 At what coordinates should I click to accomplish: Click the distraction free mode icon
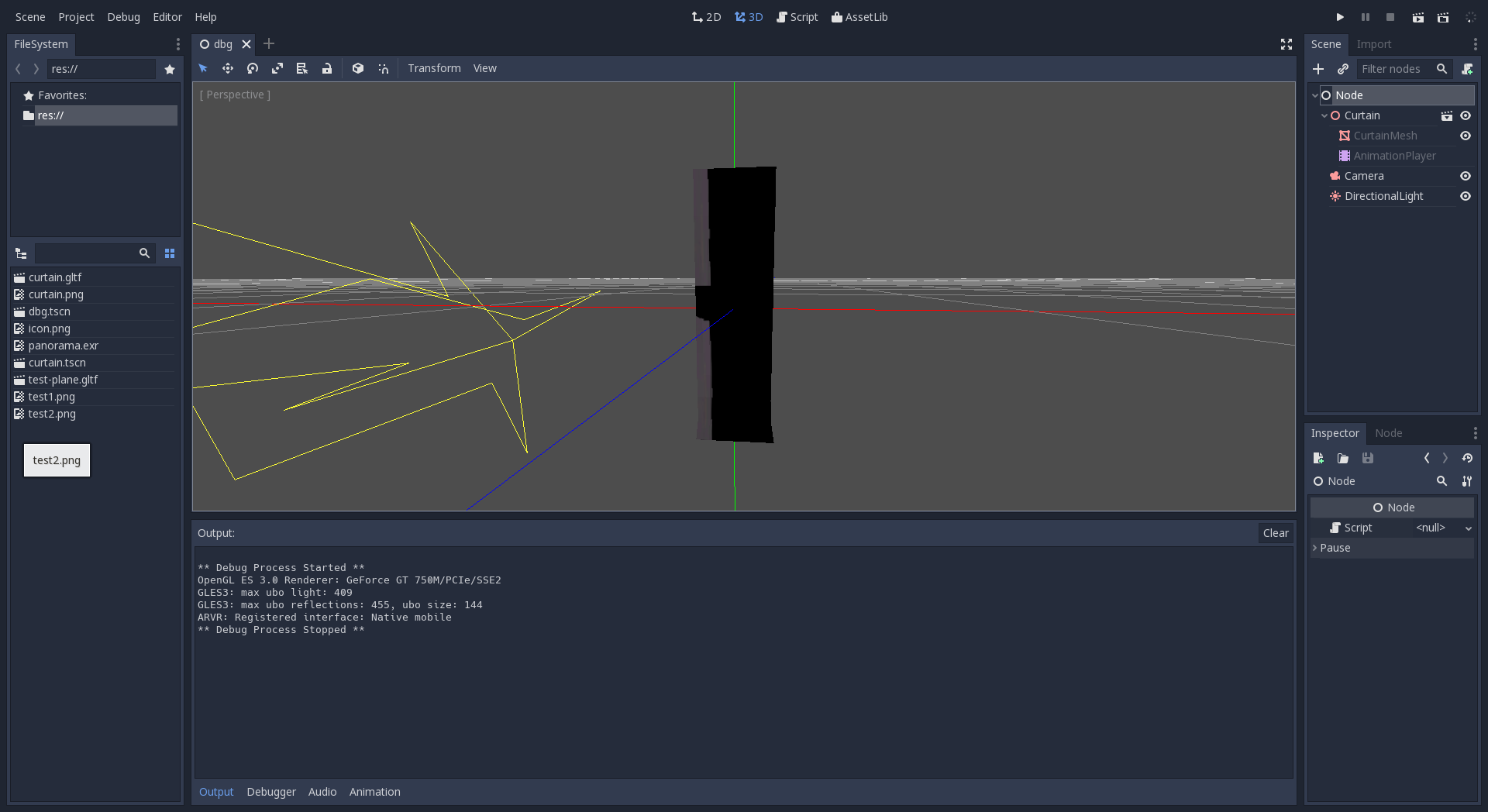1286,44
